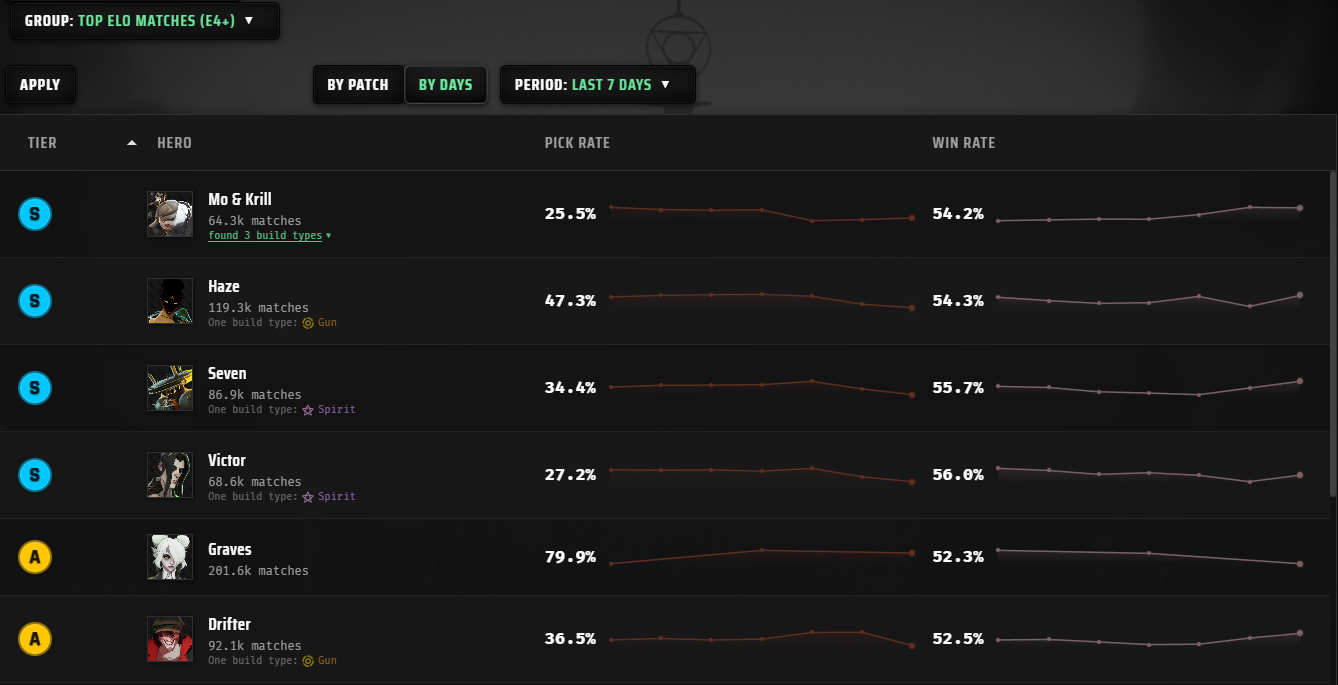The width and height of the screenshot is (1338, 685).
Task: Click the S tier badge for Haze
Action: (35, 300)
